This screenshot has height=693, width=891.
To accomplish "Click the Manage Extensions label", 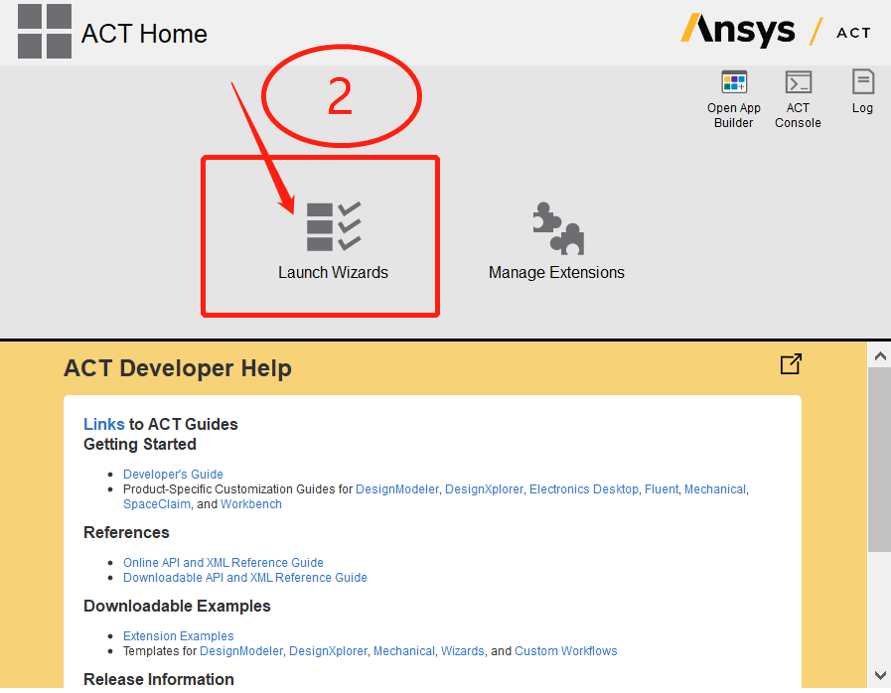I will pyautogui.click(x=556, y=273).
